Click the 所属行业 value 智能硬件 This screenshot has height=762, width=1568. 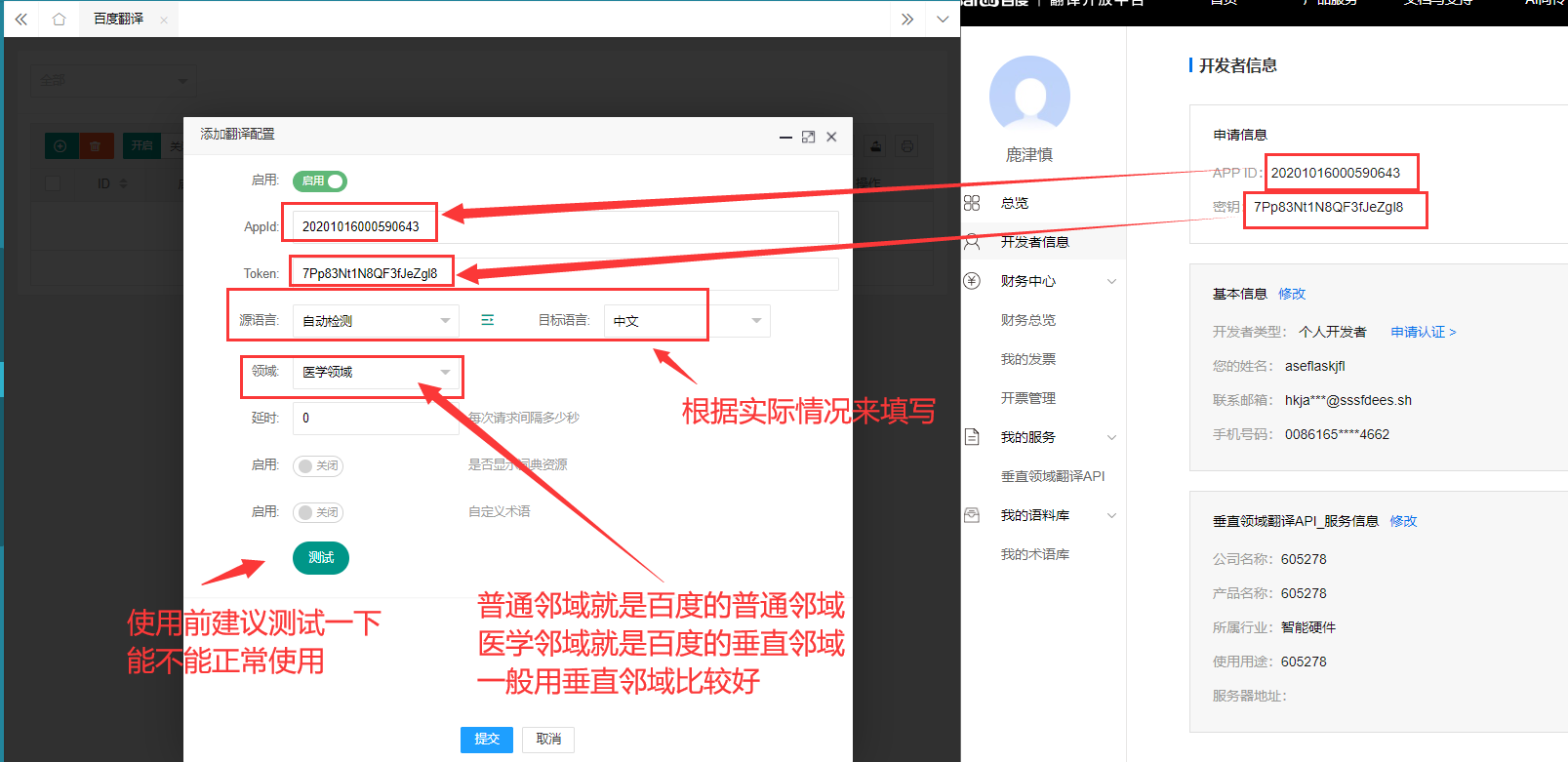(1308, 627)
